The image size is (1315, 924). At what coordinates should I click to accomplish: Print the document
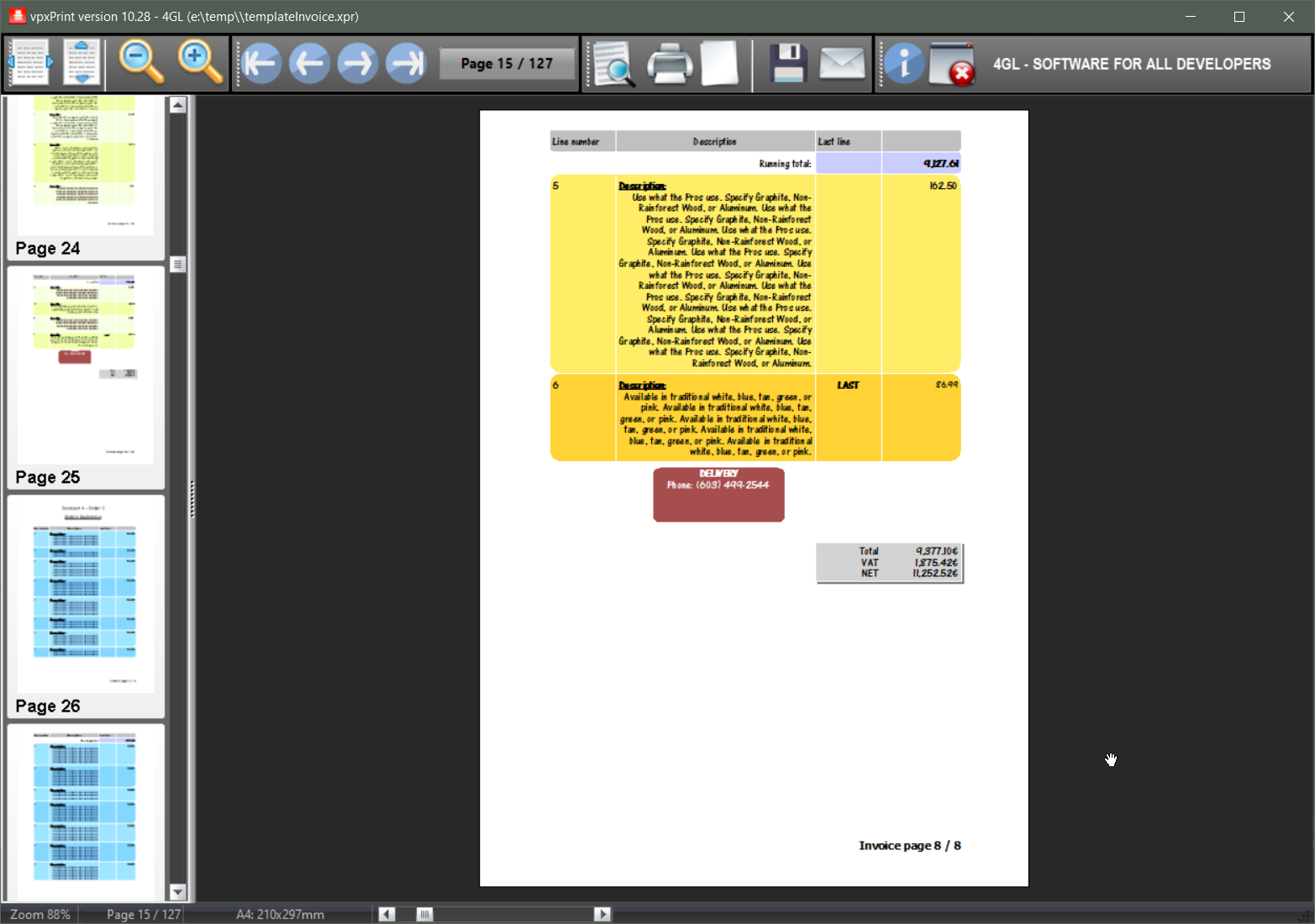click(x=670, y=64)
